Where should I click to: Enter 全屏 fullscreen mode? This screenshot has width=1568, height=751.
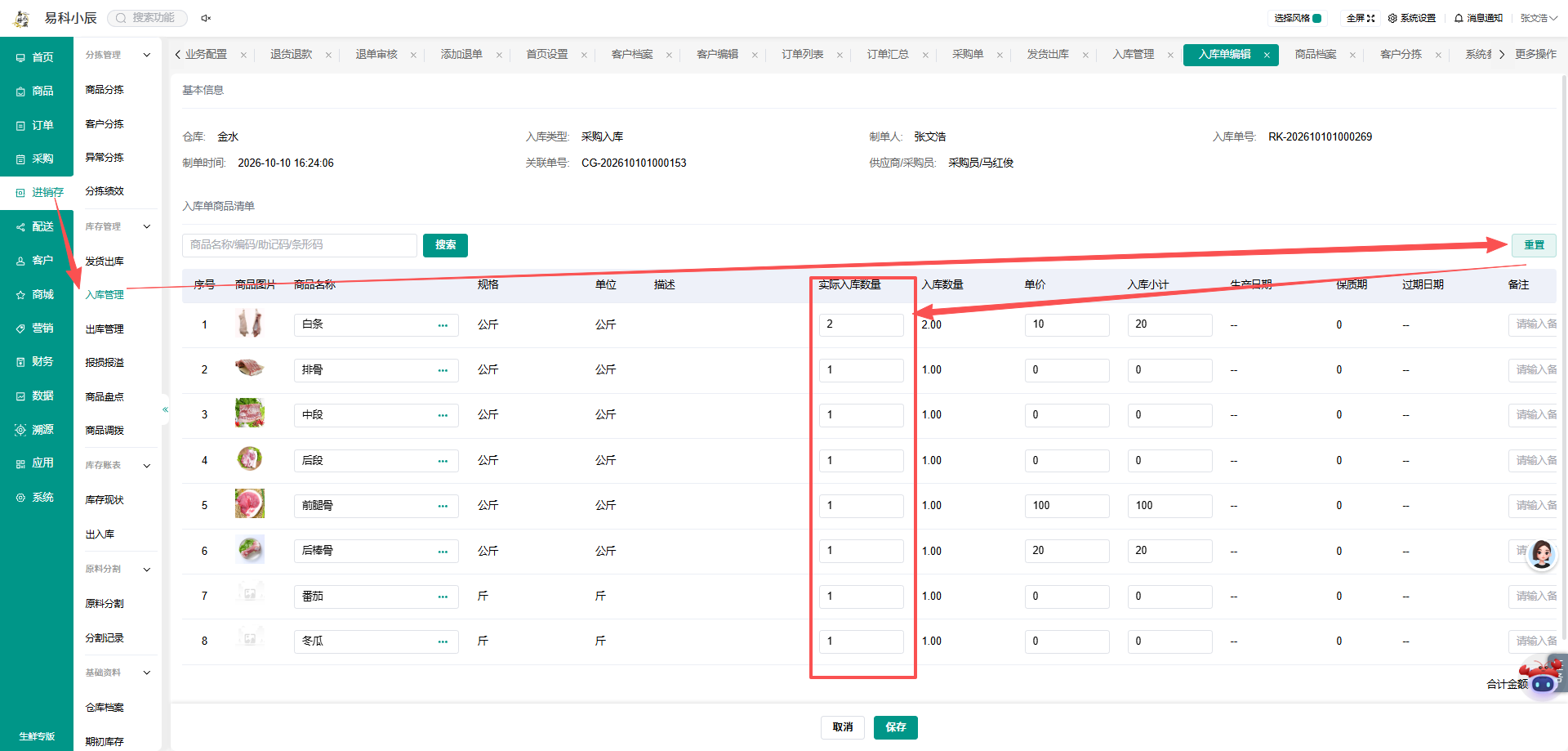click(1361, 18)
